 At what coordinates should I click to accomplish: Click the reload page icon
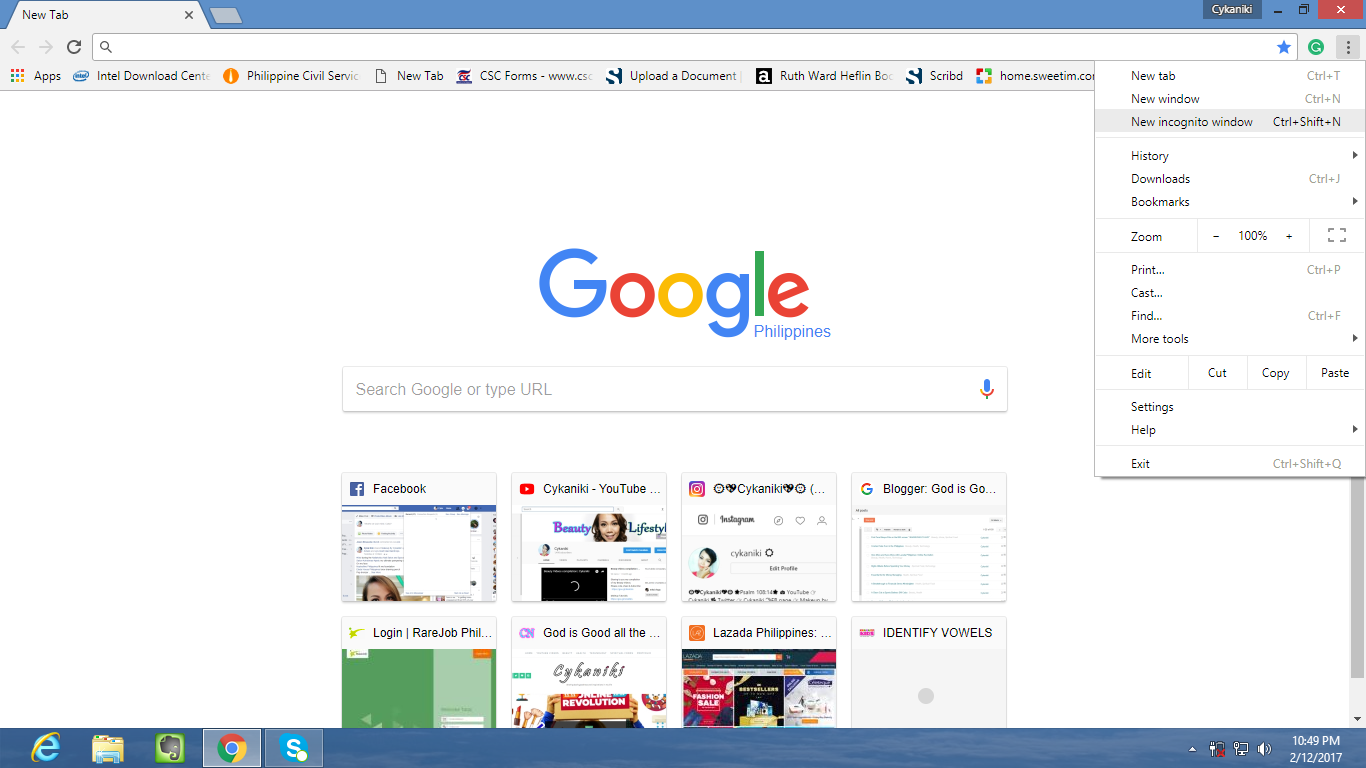click(74, 47)
